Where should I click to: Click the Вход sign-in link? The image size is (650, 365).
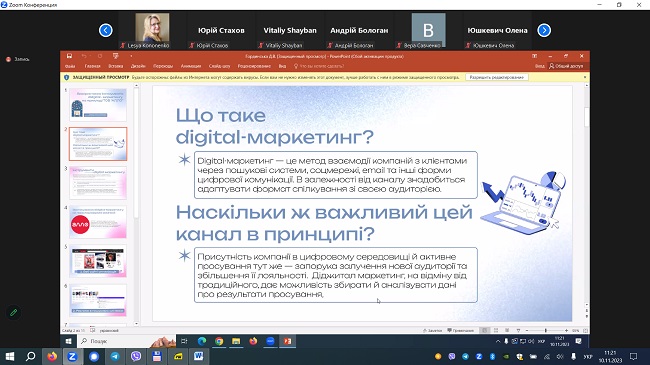point(539,66)
